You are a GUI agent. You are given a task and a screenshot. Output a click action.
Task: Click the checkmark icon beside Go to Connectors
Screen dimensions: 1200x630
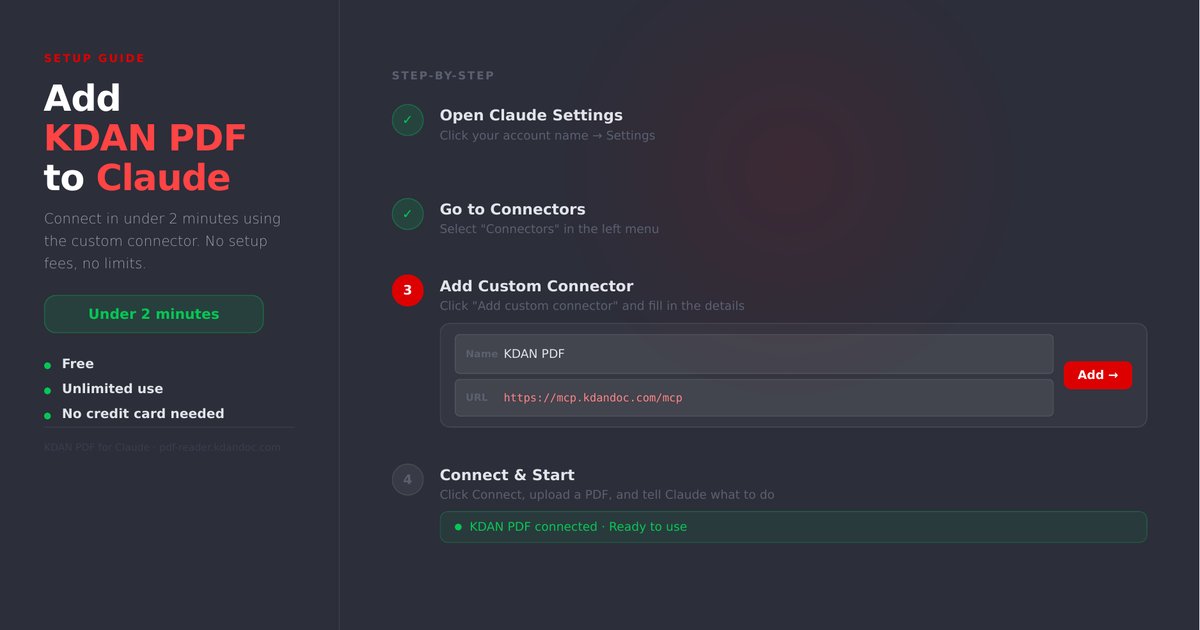pos(408,214)
